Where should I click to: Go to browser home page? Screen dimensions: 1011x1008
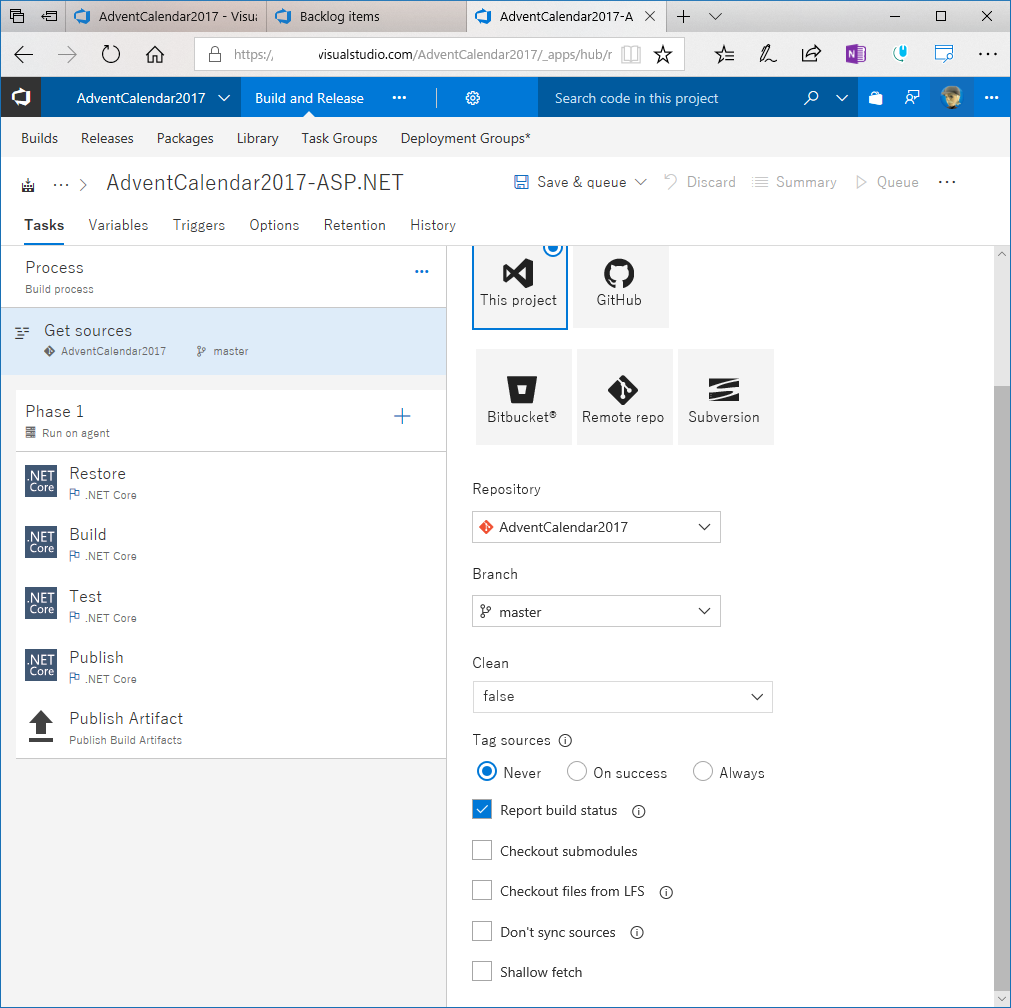pos(155,54)
